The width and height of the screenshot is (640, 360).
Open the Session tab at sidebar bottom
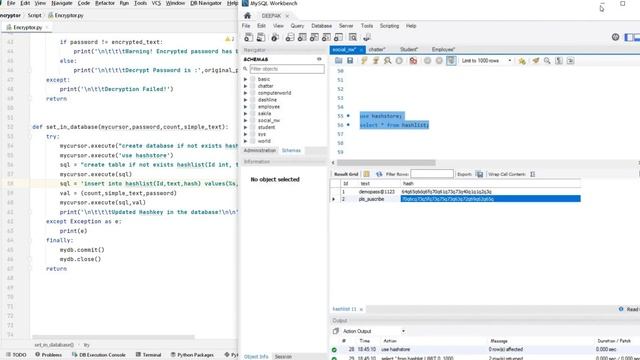coord(283,357)
